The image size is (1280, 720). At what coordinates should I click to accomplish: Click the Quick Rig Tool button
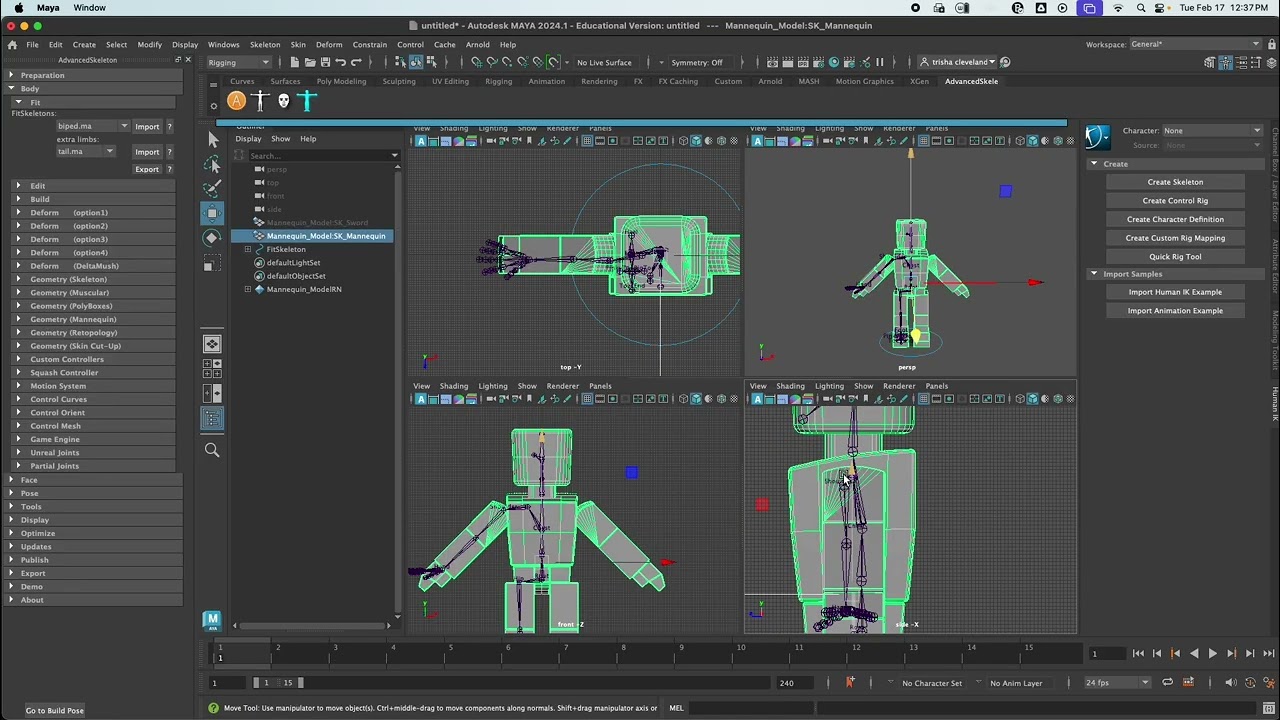click(x=1175, y=256)
